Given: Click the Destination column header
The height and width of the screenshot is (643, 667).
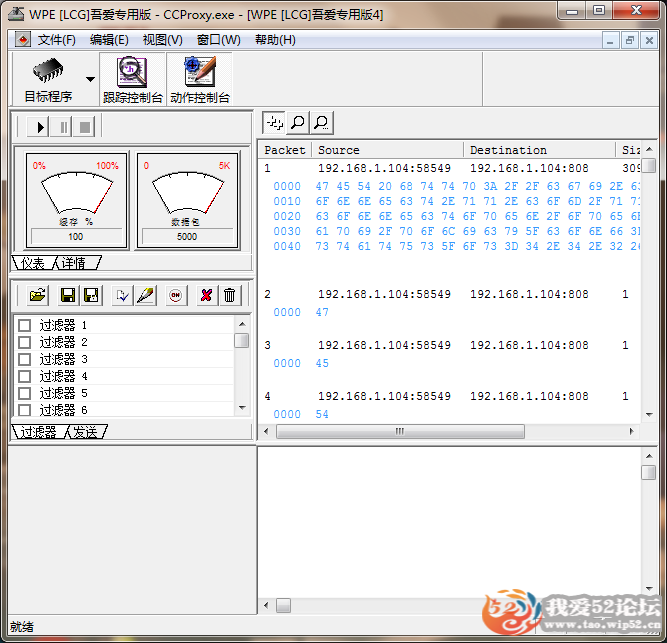Looking at the screenshot, I should (540, 150).
